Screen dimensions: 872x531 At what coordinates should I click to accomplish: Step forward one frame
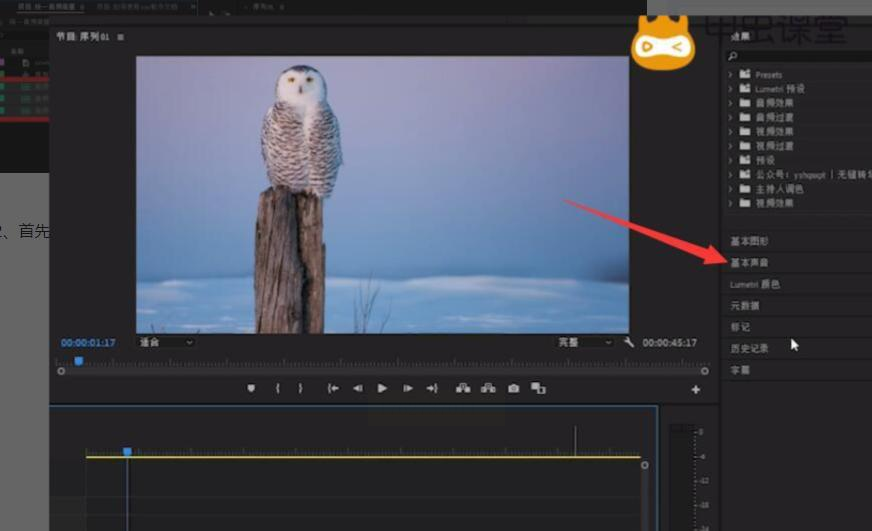407,388
